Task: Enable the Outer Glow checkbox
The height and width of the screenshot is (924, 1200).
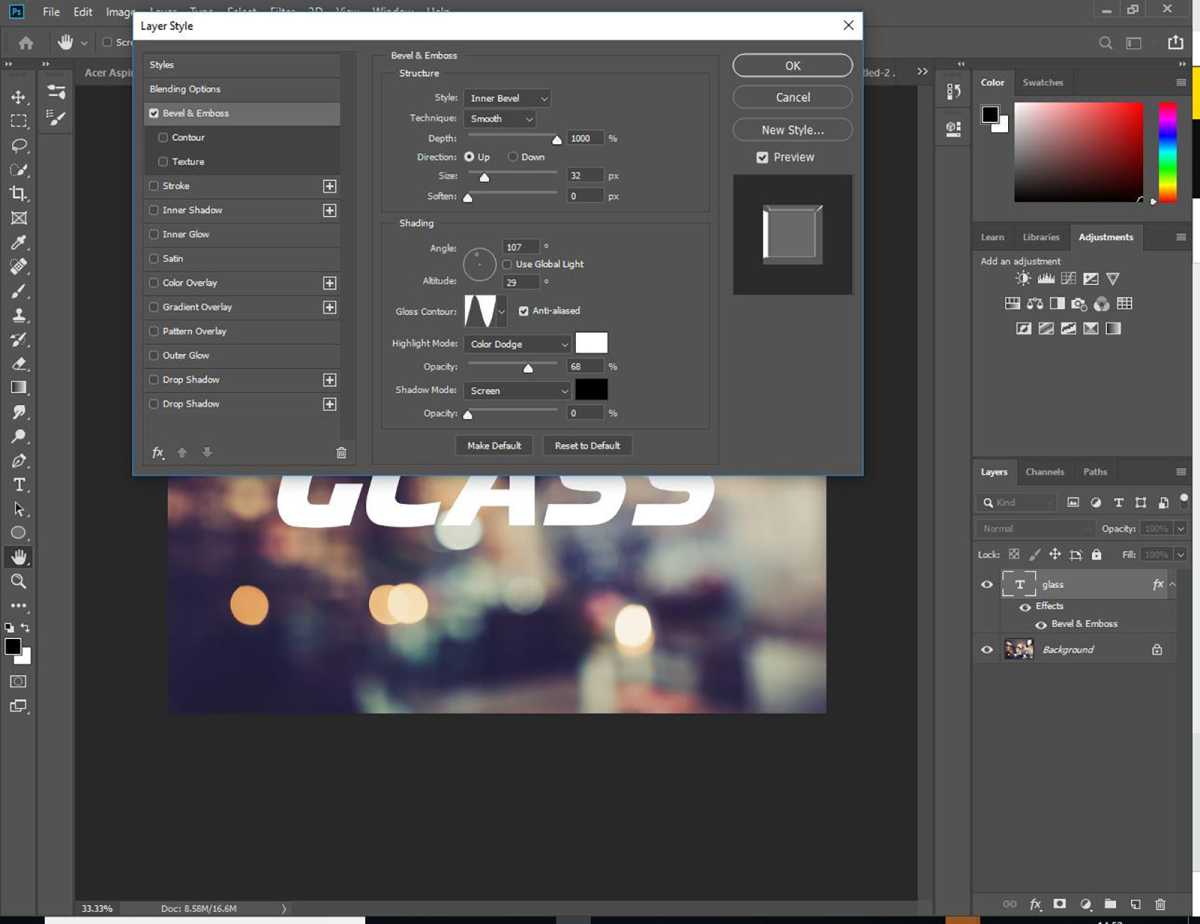Action: point(153,355)
